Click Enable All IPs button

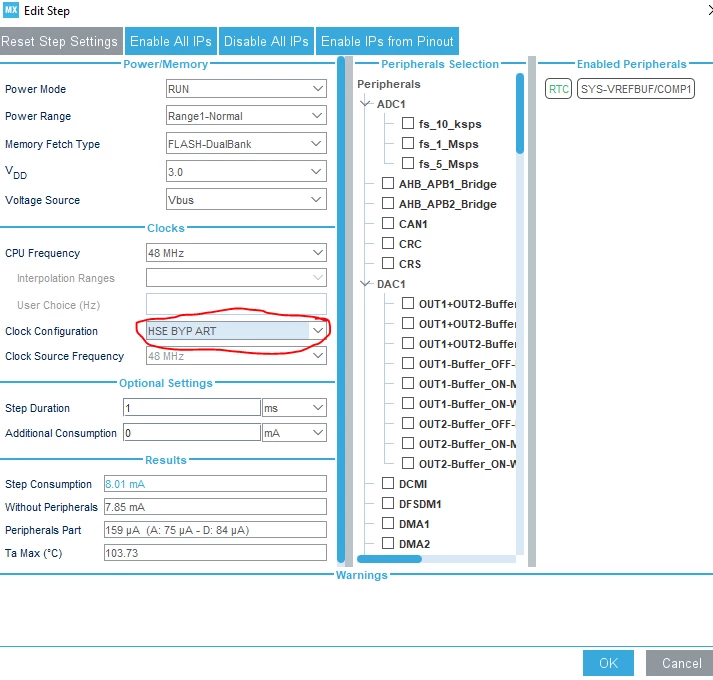pos(171,41)
